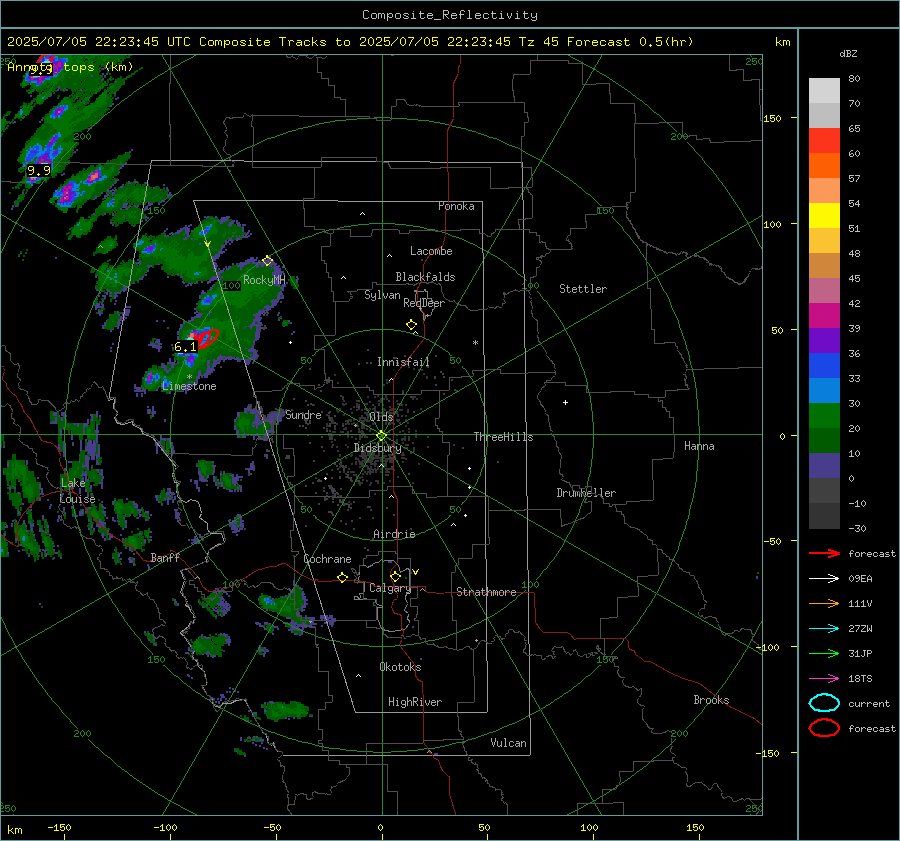Viewport: 900px width, 841px height.
Task: Click the purple swatch at 39 dBZ
Action: (x=824, y=340)
